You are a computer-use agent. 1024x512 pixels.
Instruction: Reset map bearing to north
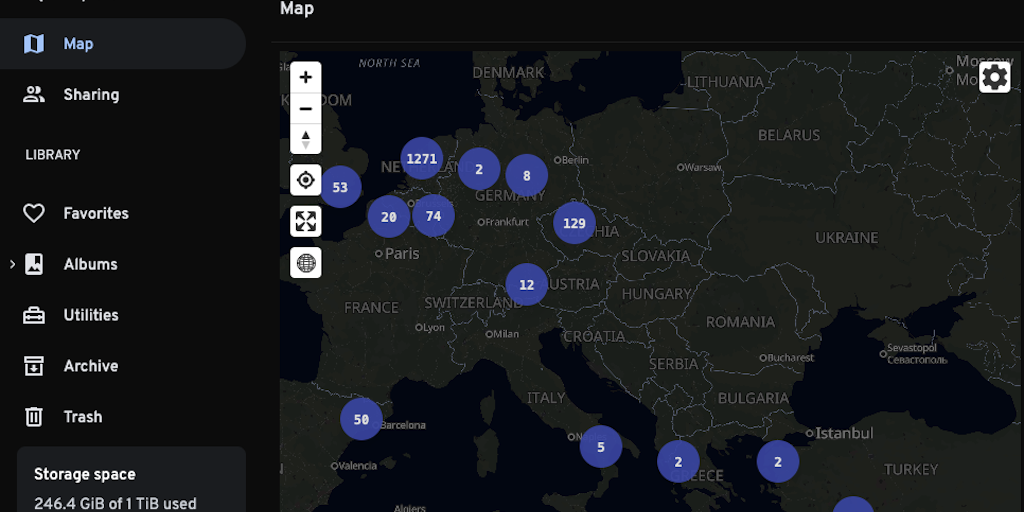[306, 139]
